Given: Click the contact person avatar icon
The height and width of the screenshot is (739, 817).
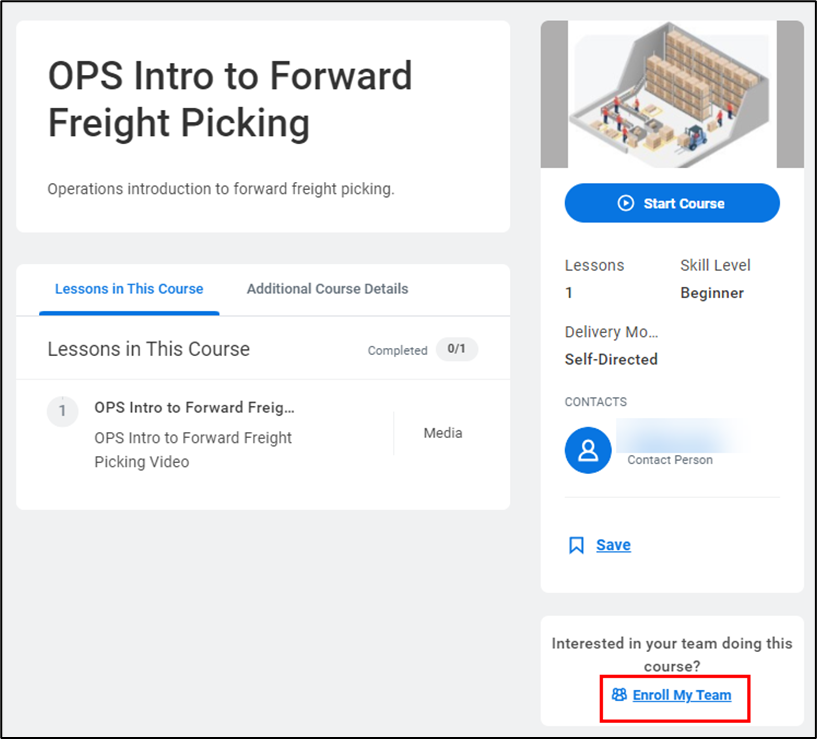Looking at the screenshot, I should tap(588, 451).
